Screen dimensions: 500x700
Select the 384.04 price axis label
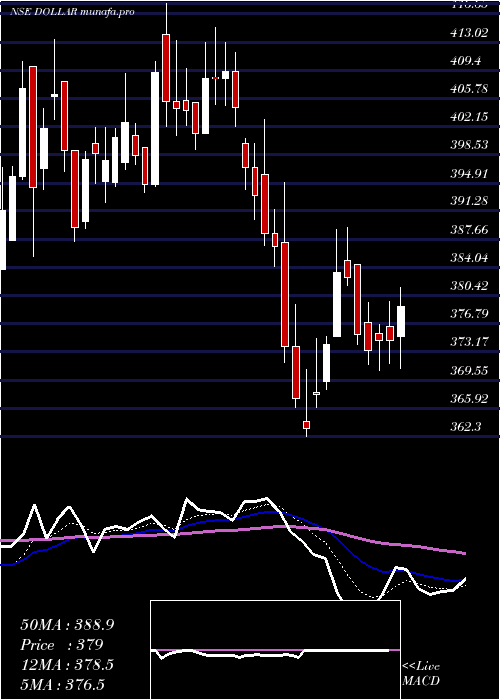(x=469, y=258)
